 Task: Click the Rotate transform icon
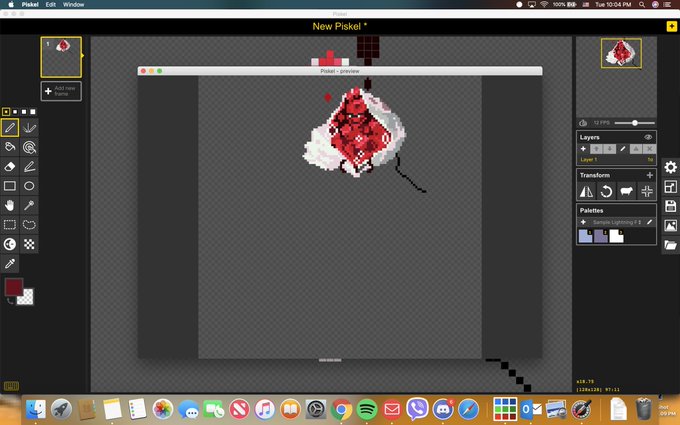click(606, 191)
